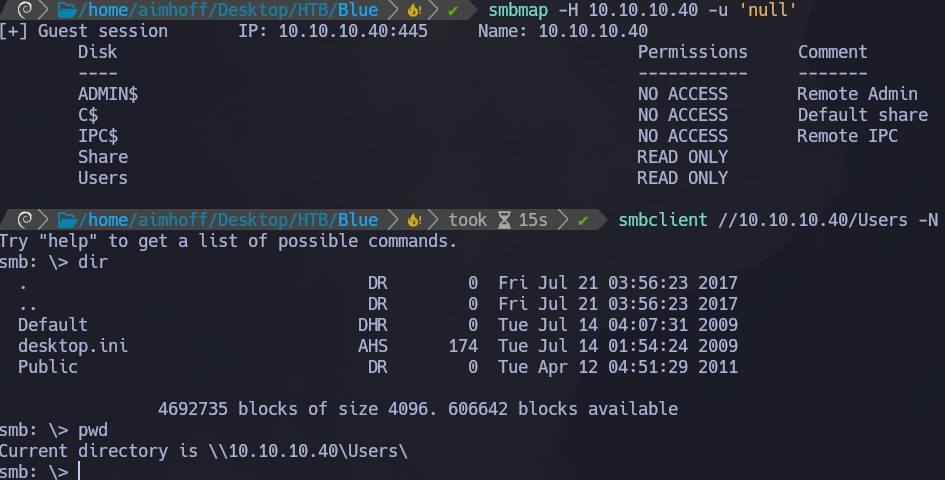Select the ADMIN$ disk entry
The image size is (945, 480).
tap(108, 94)
